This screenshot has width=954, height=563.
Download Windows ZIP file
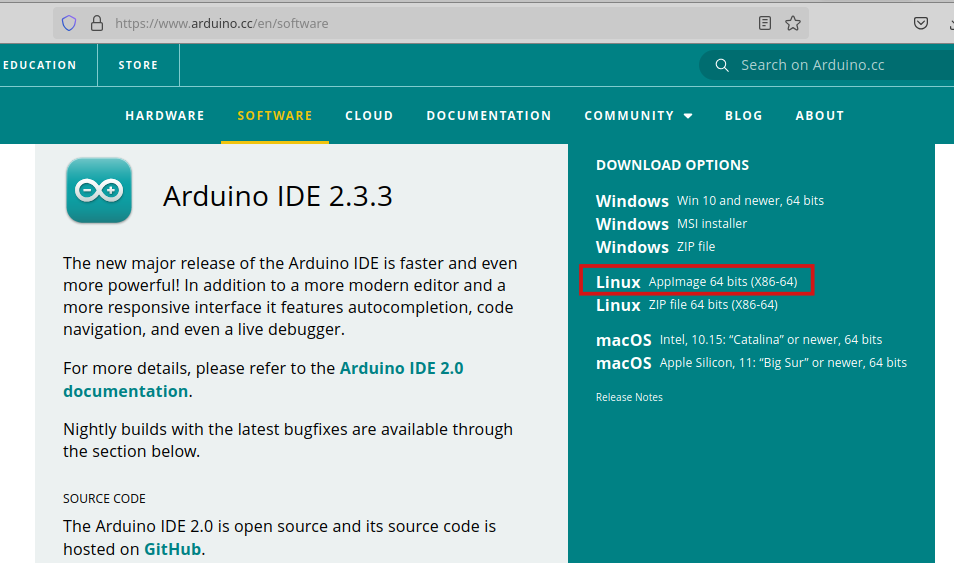655,247
